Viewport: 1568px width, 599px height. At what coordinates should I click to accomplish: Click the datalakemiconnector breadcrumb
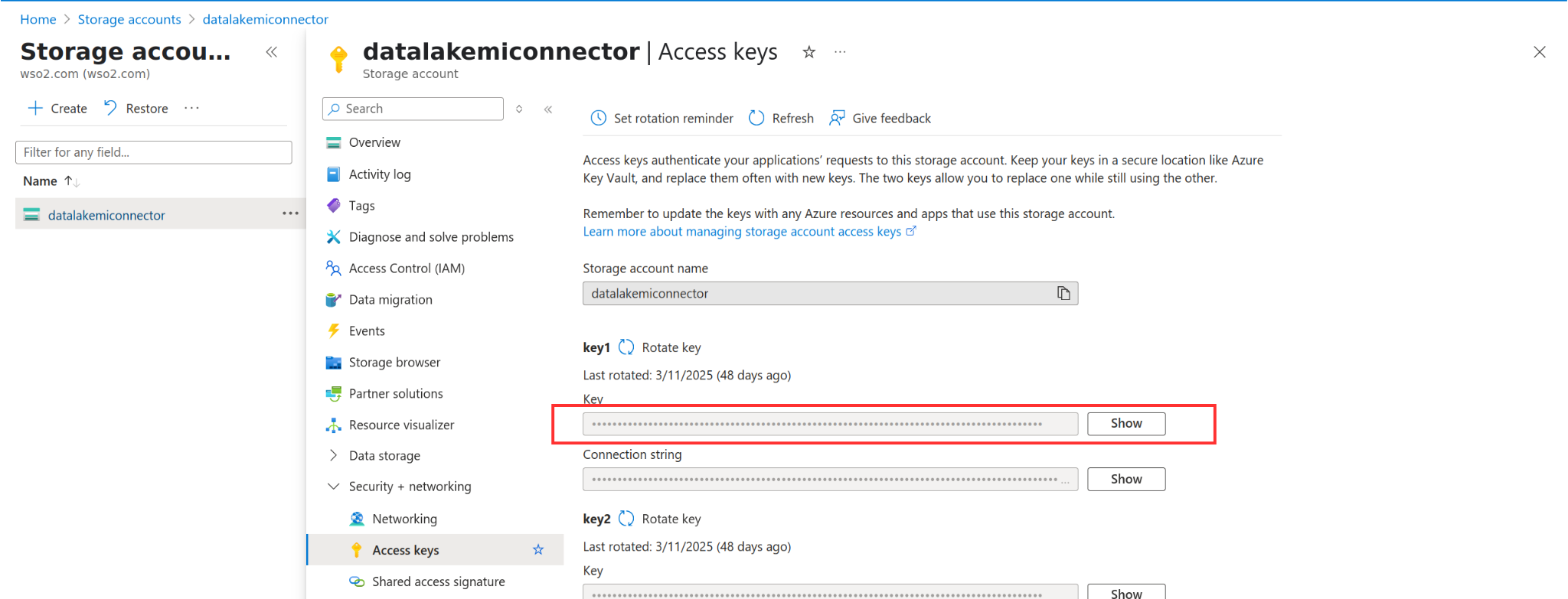[265, 19]
